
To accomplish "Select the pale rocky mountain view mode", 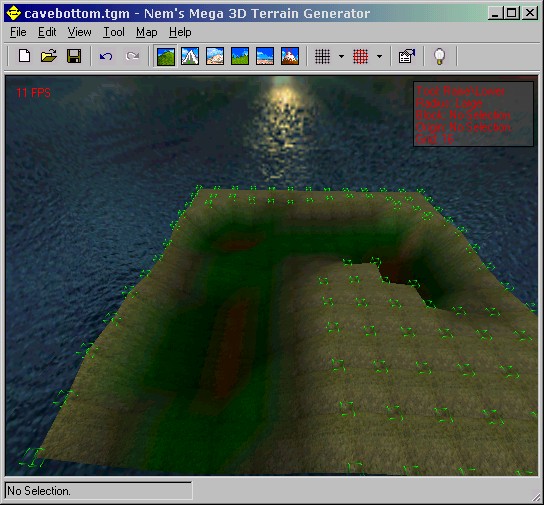I will (215, 56).
